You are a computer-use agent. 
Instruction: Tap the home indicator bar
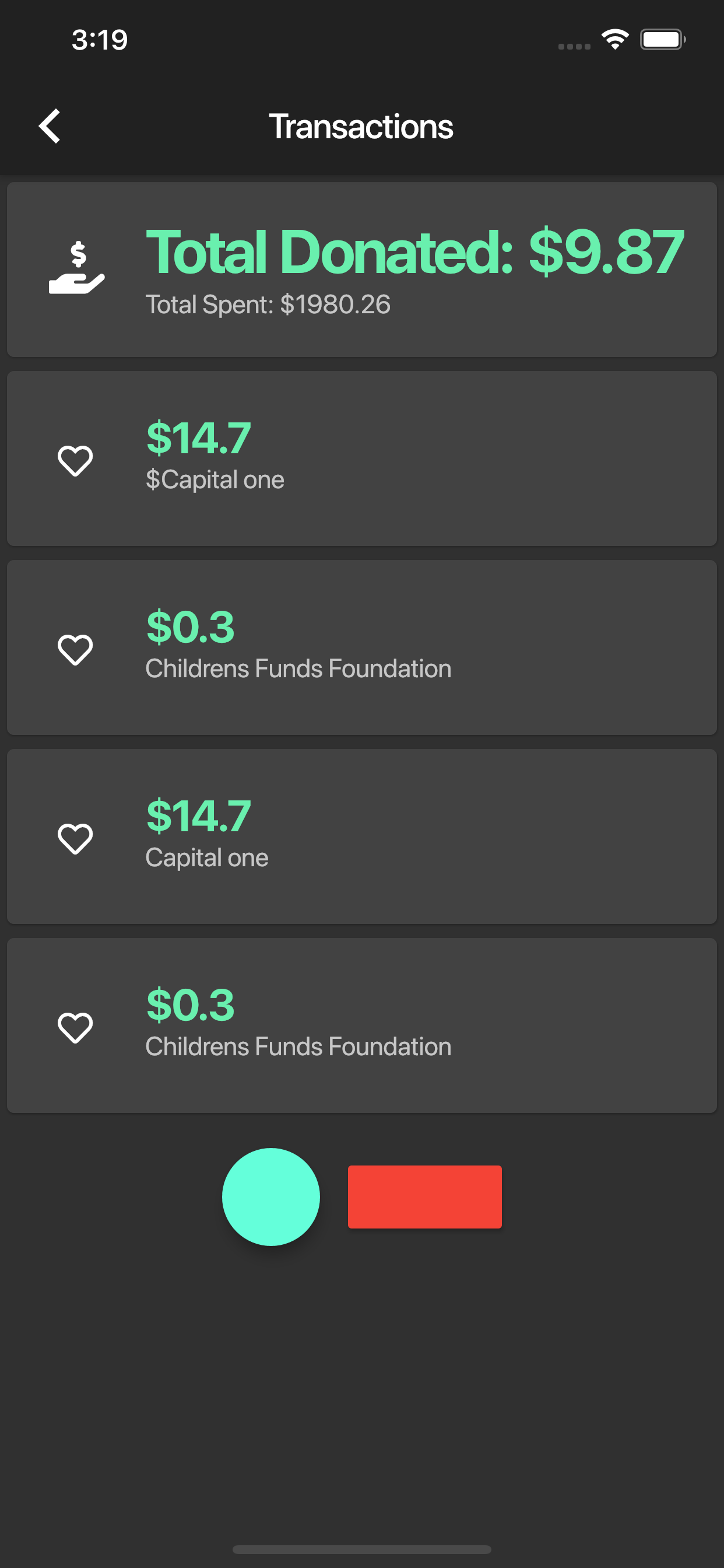click(x=361, y=1549)
